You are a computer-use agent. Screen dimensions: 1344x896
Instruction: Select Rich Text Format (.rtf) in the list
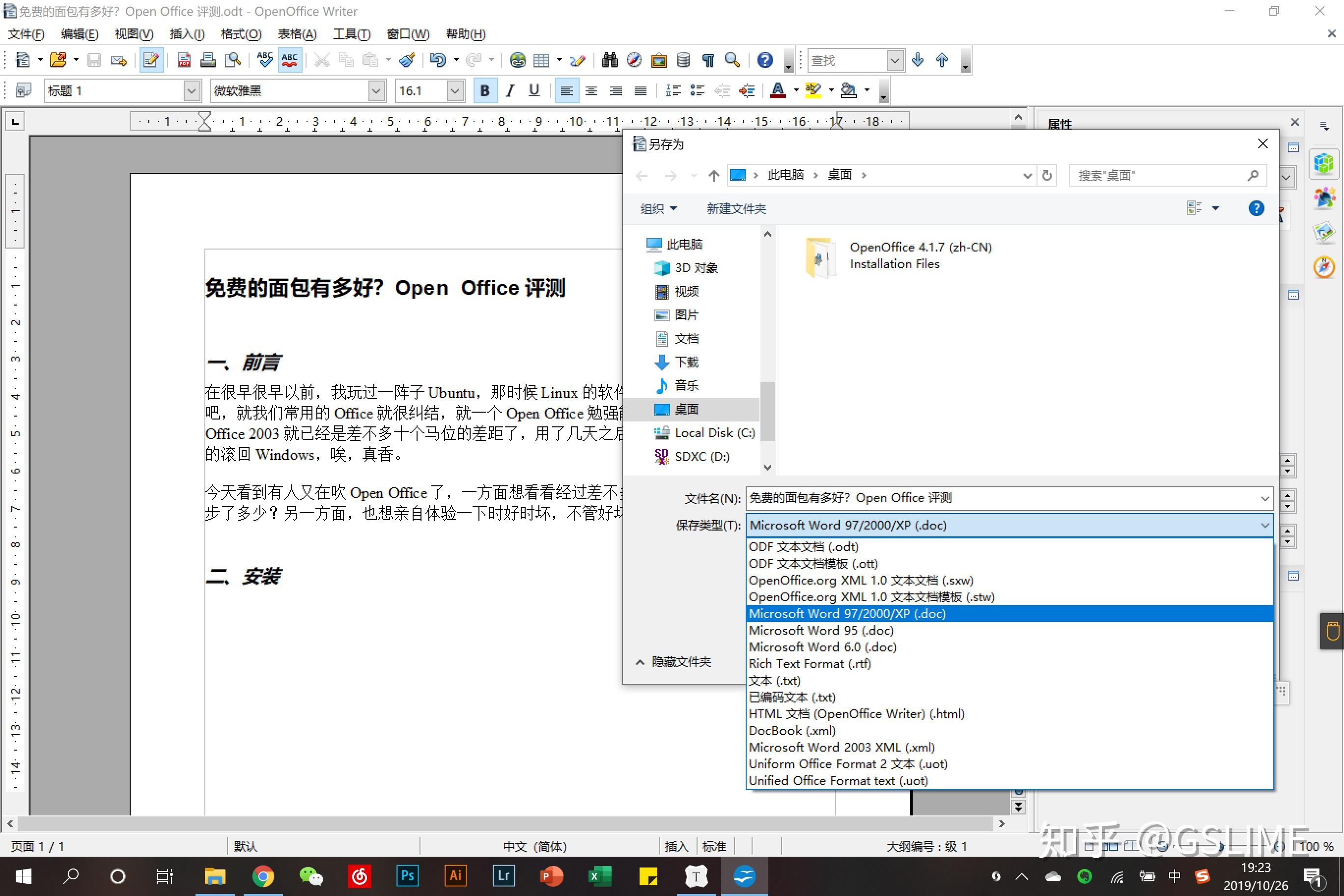click(x=810, y=664)
